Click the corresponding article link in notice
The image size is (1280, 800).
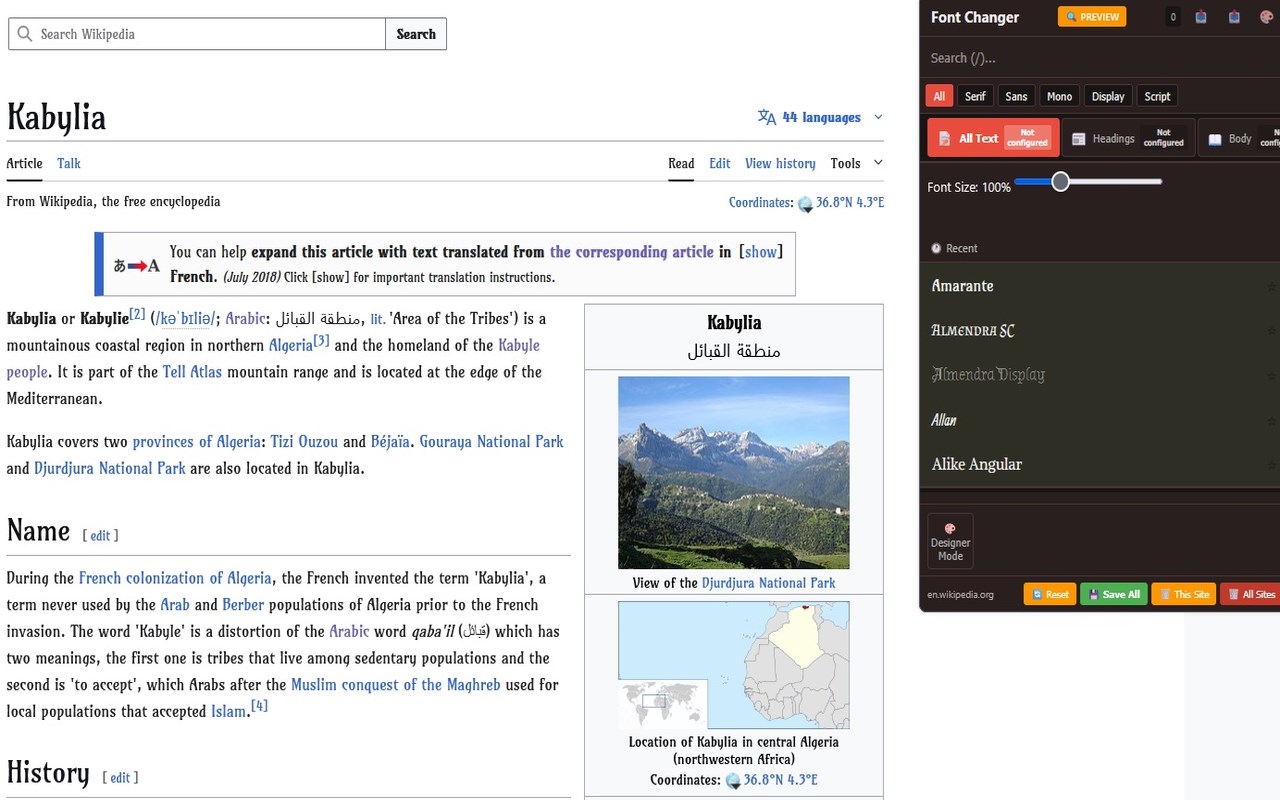632,252
